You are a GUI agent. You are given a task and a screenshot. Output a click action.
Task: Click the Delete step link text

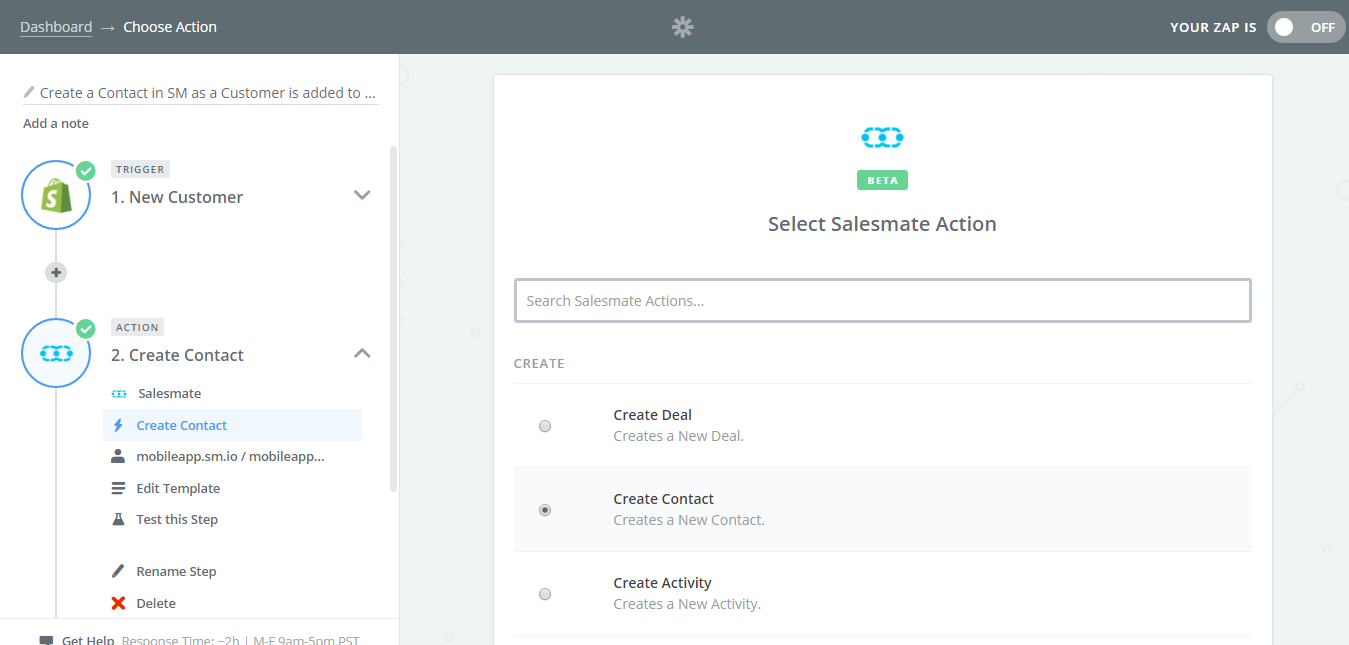(x=156, y=603)
